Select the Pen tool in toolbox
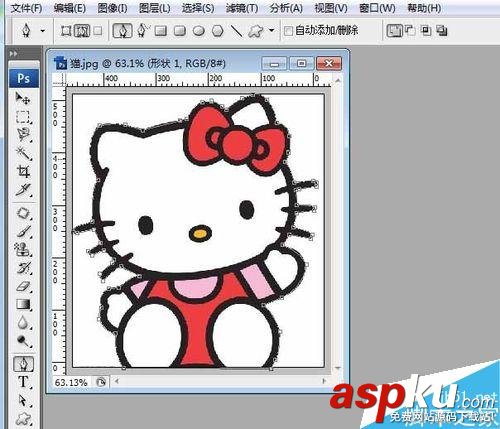 click(x=23, y=364)
